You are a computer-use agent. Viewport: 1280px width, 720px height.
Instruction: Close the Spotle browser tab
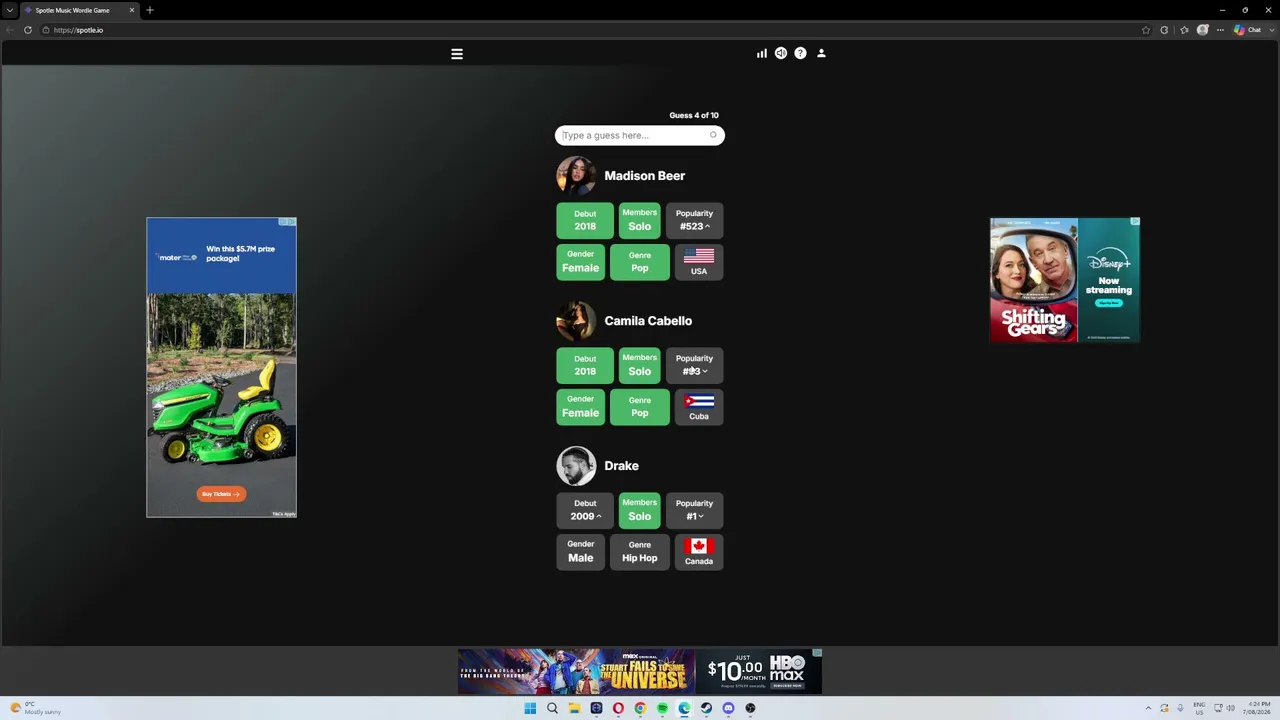coord(131,10)
